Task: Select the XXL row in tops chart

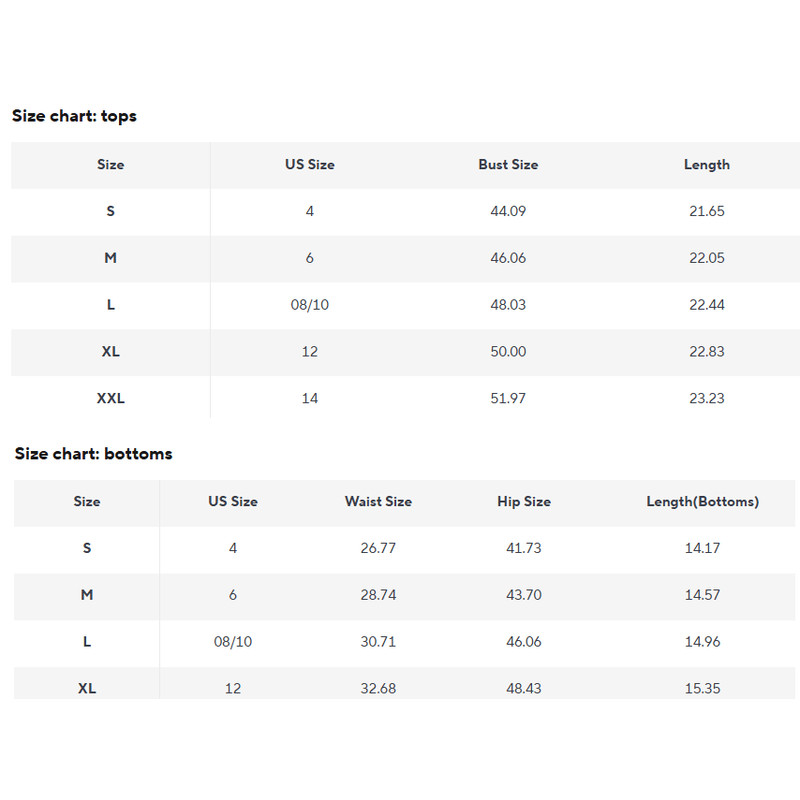Action: click(110, 399)
